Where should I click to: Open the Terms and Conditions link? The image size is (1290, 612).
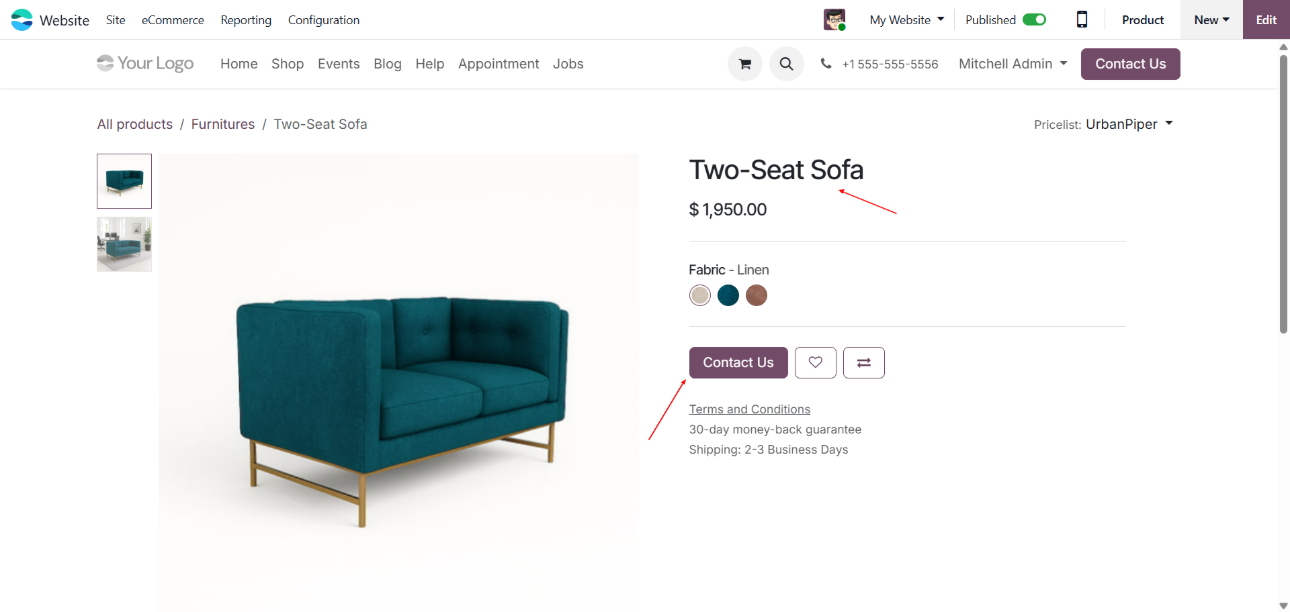coord(749,409)
